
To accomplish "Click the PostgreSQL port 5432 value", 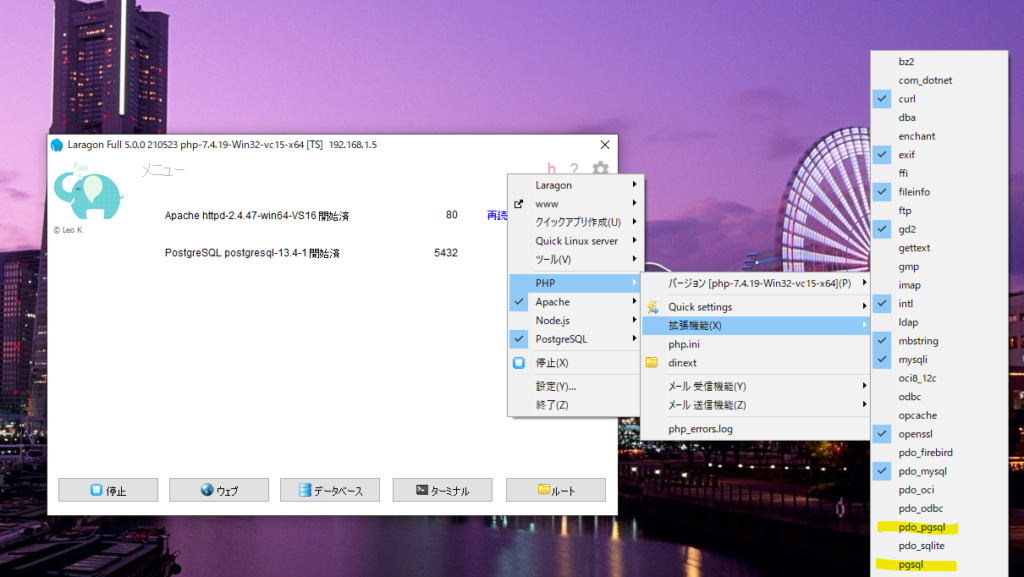I will [446, 253].
